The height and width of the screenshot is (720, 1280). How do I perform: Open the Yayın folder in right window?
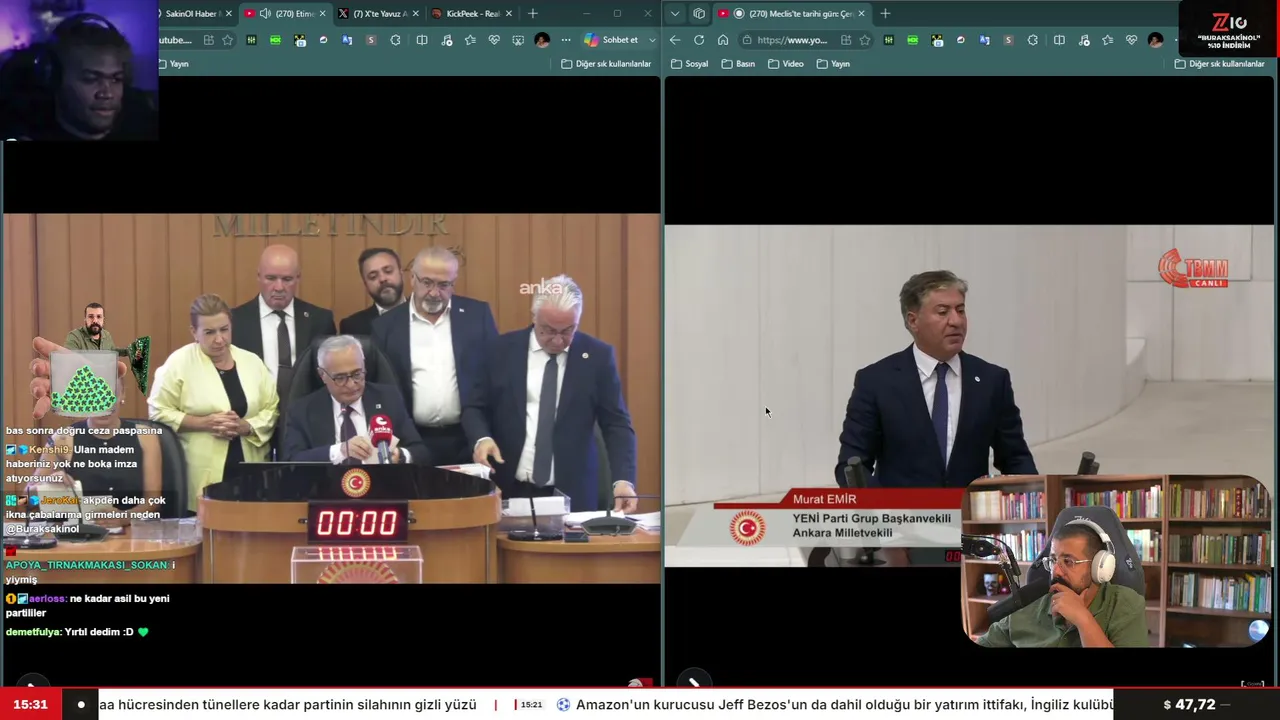(833, 64)
